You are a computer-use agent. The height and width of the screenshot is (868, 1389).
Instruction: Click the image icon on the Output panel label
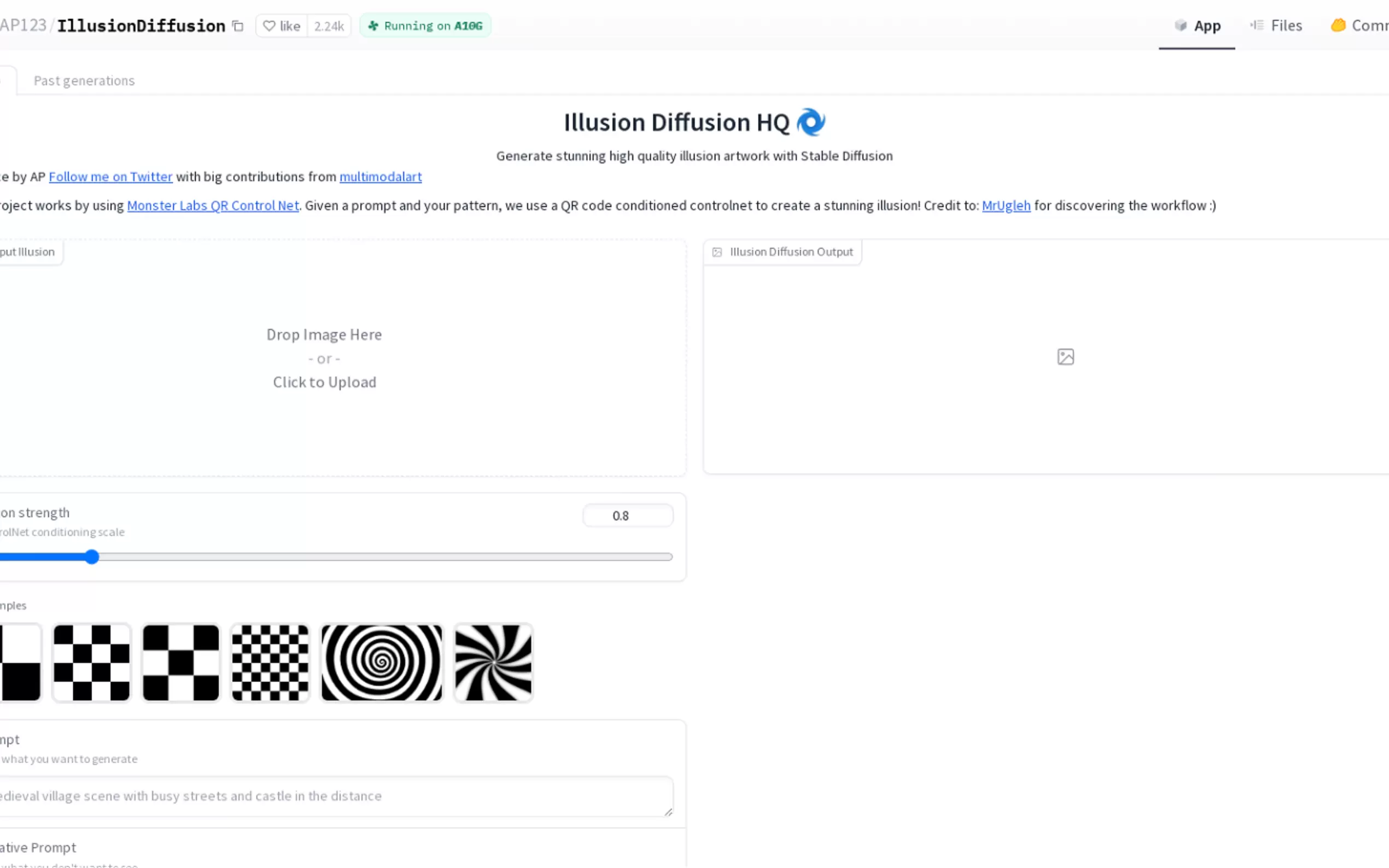click(717, 251)
